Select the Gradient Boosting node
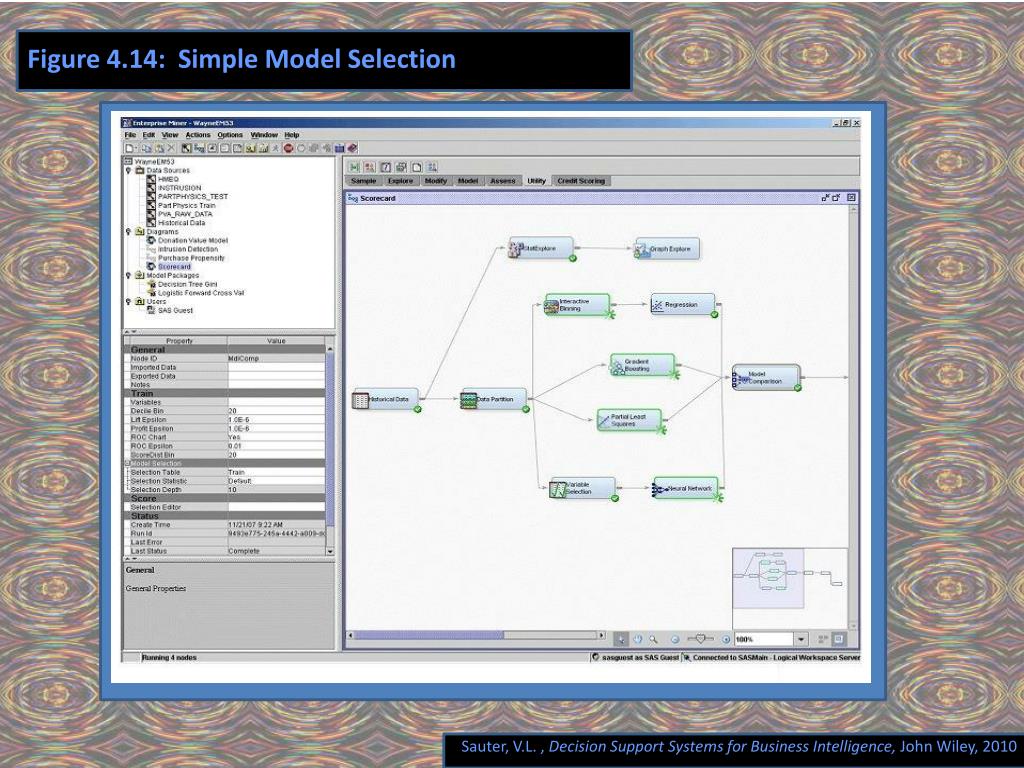 [x=642, y=365]
